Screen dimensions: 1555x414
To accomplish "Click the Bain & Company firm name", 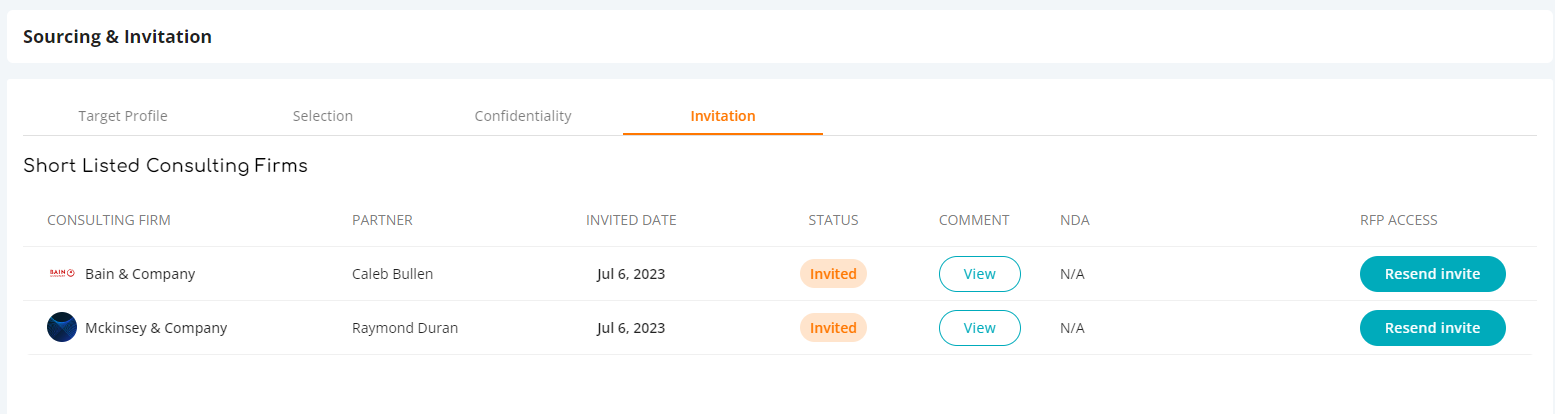I will tap(140, 274).
